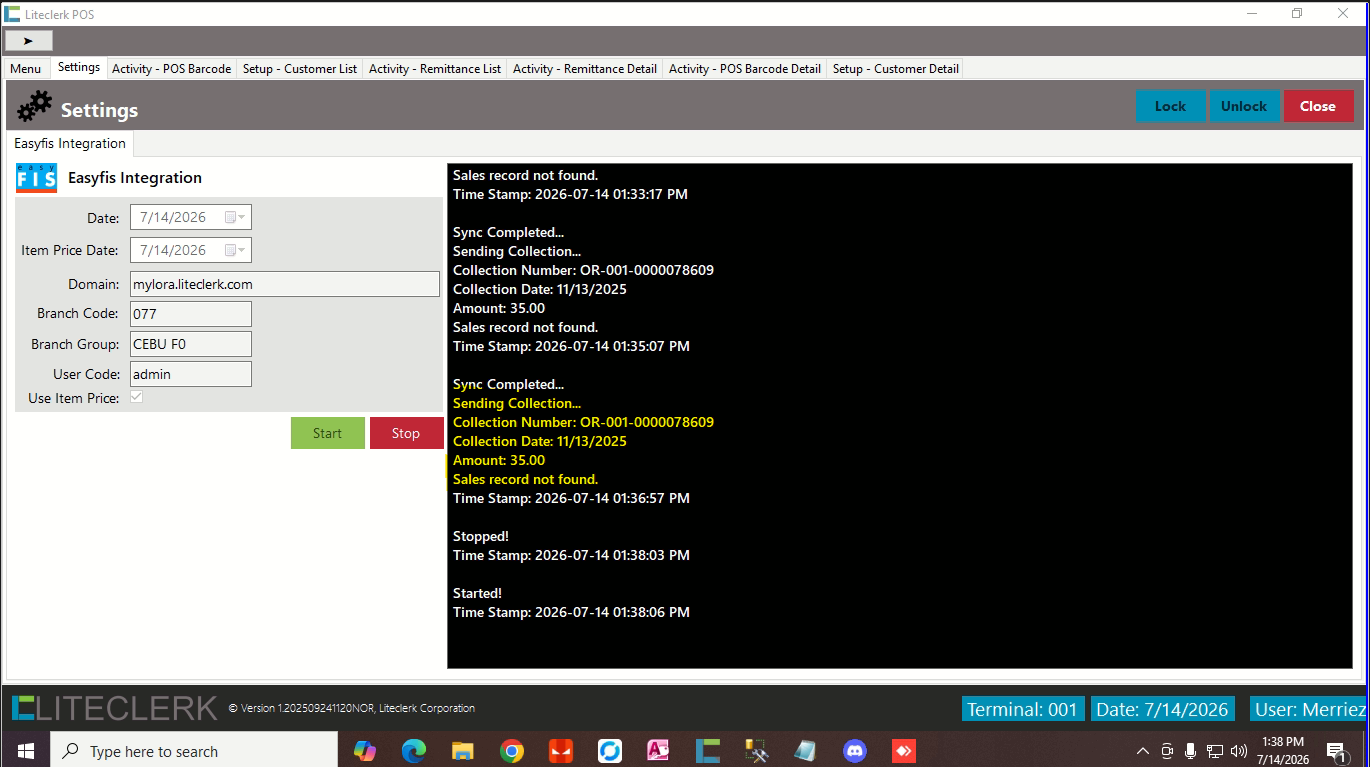Click the Branch Group field
The width and height of the screenshot is (1370, 767).
pos(191,344)
